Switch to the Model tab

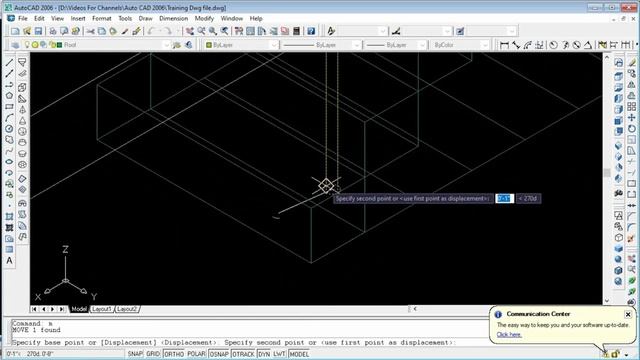tap(79, 309)
